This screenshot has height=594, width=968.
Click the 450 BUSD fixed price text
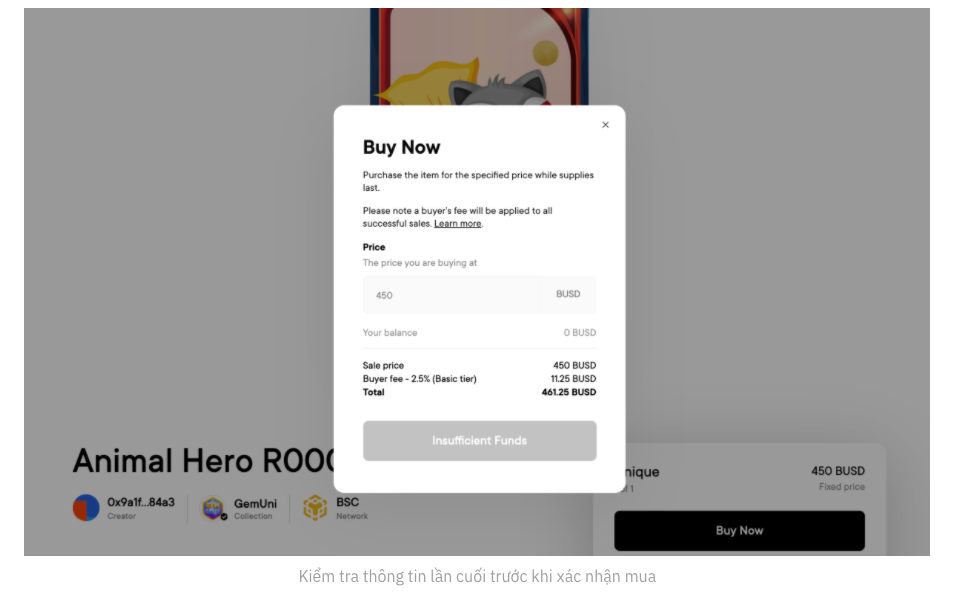[x=837, y=471]
